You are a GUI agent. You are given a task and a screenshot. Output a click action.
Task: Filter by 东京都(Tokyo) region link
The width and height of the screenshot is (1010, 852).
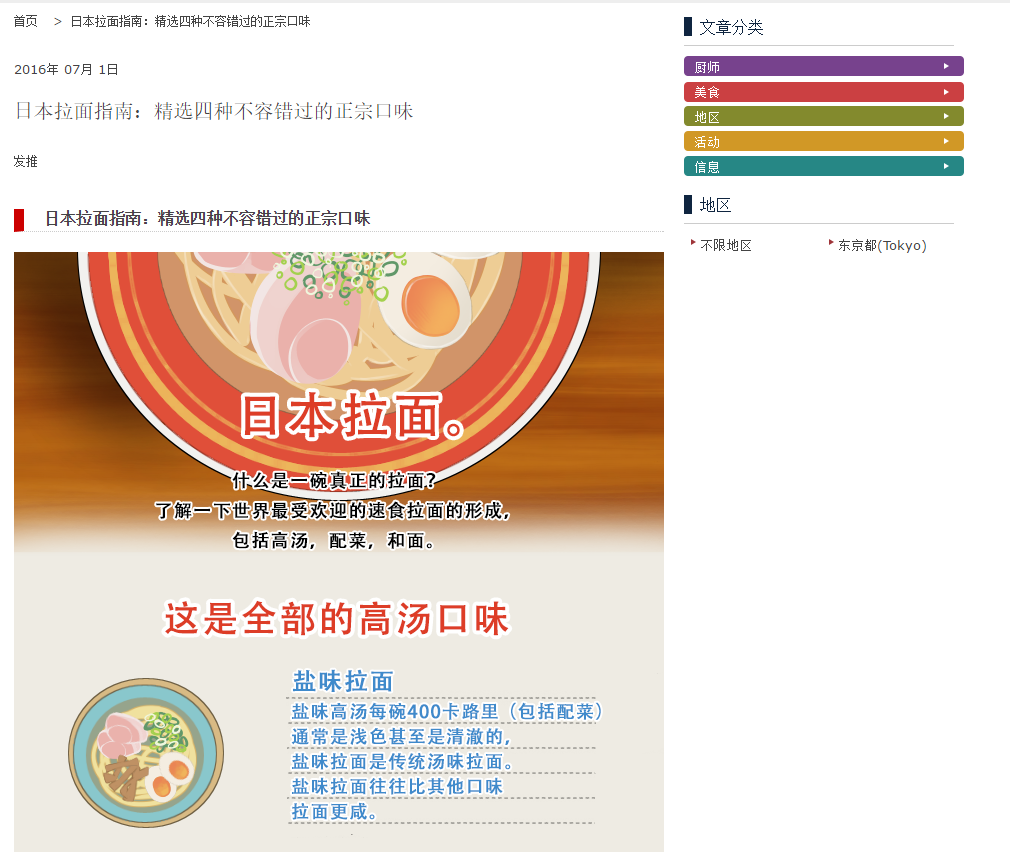[x=882, y=245]
